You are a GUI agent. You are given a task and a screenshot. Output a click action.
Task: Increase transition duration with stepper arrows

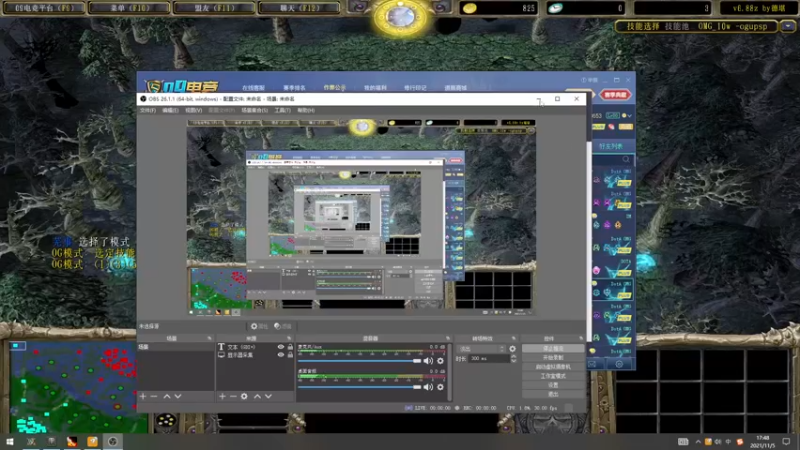click(513, 357)
